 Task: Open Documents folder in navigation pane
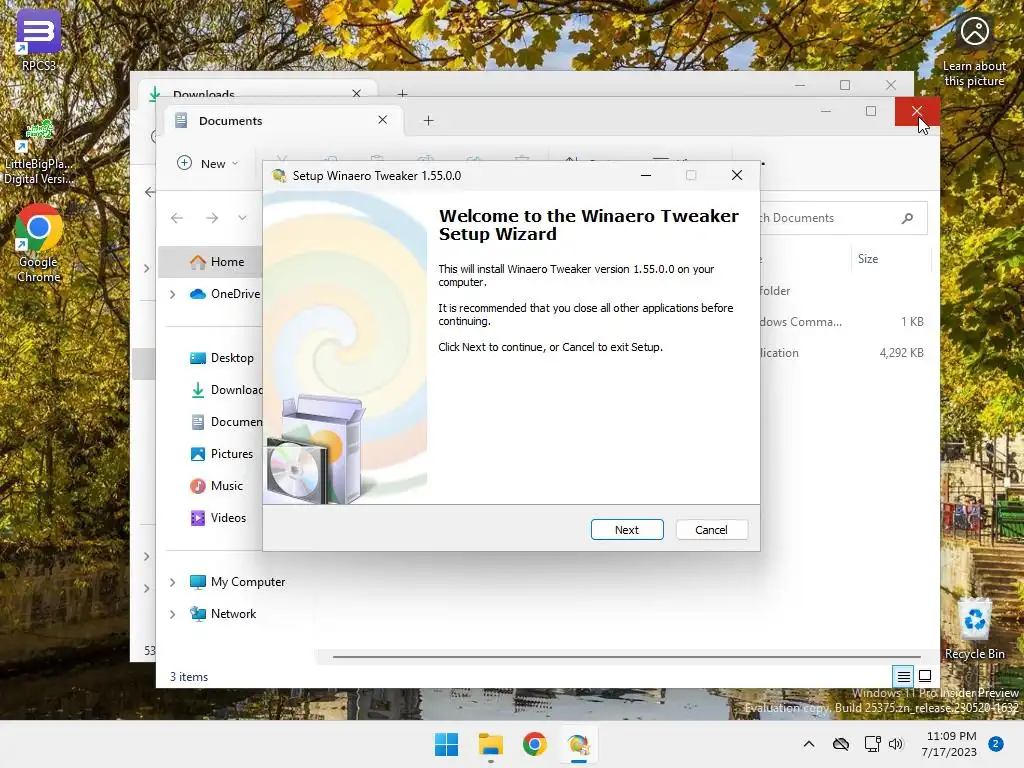tap(226, 422)
